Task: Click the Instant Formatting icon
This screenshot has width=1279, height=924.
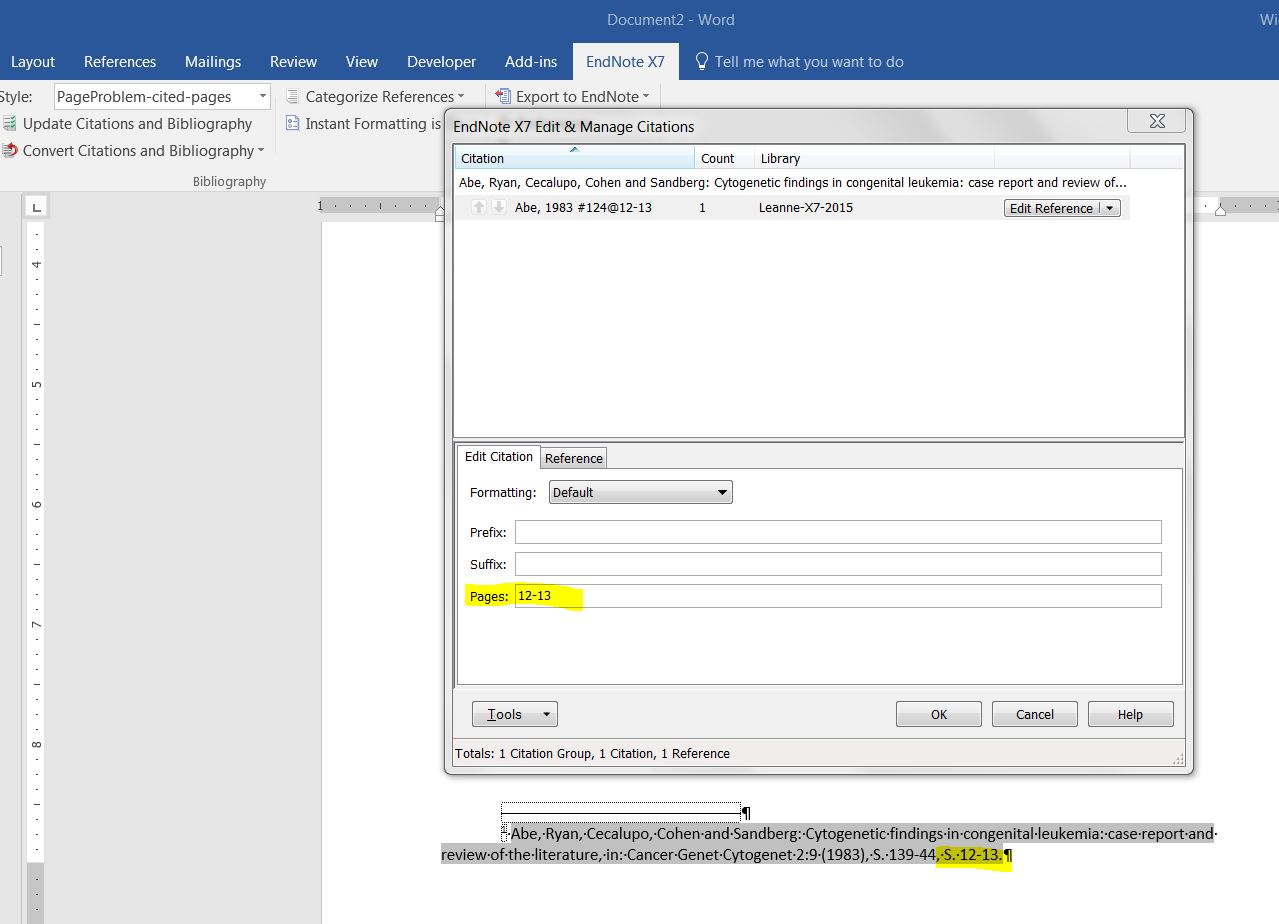Action: 292,124
